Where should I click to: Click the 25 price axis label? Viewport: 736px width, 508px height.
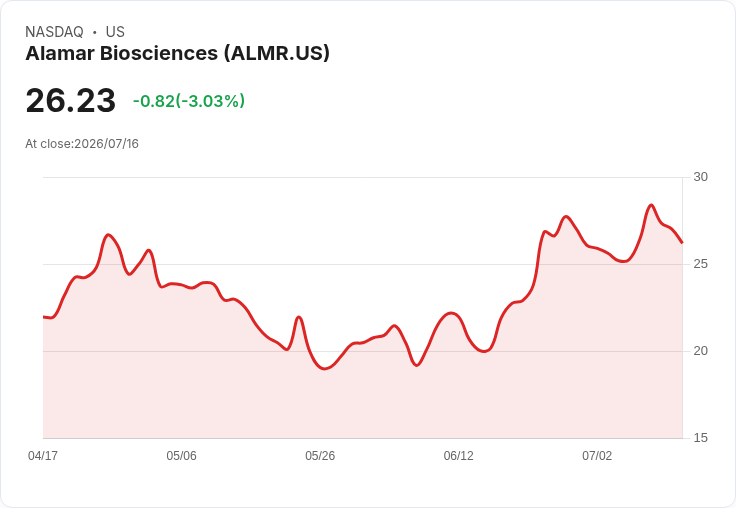point(700,264)
